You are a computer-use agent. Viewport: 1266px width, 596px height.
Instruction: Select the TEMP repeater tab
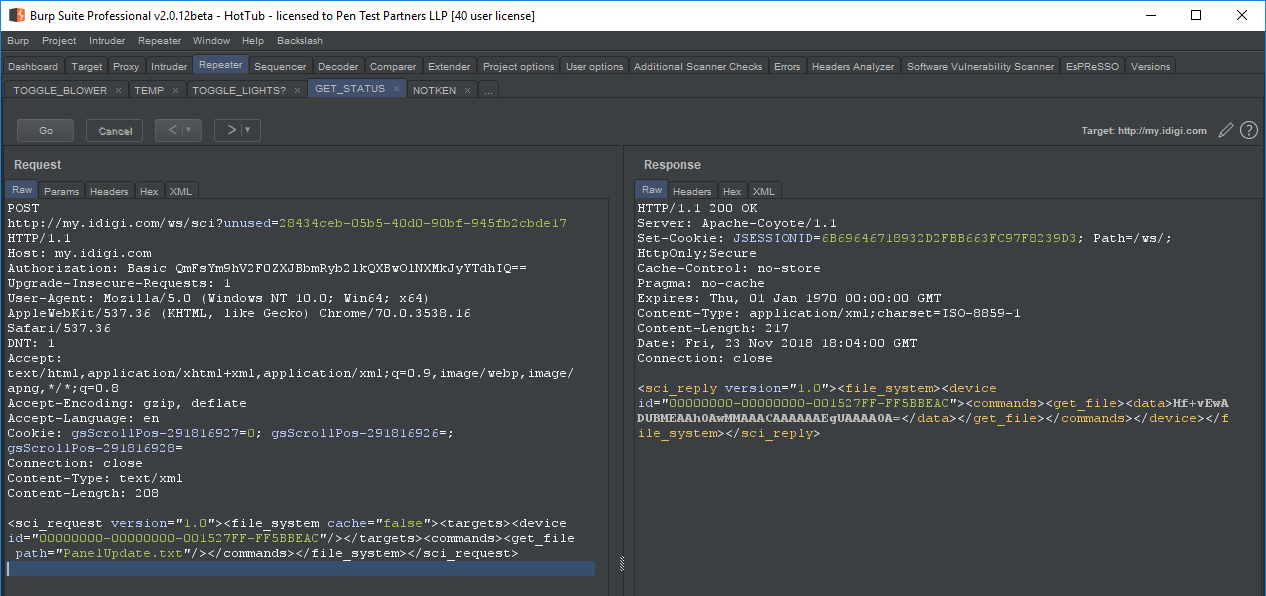click(149, 90)
